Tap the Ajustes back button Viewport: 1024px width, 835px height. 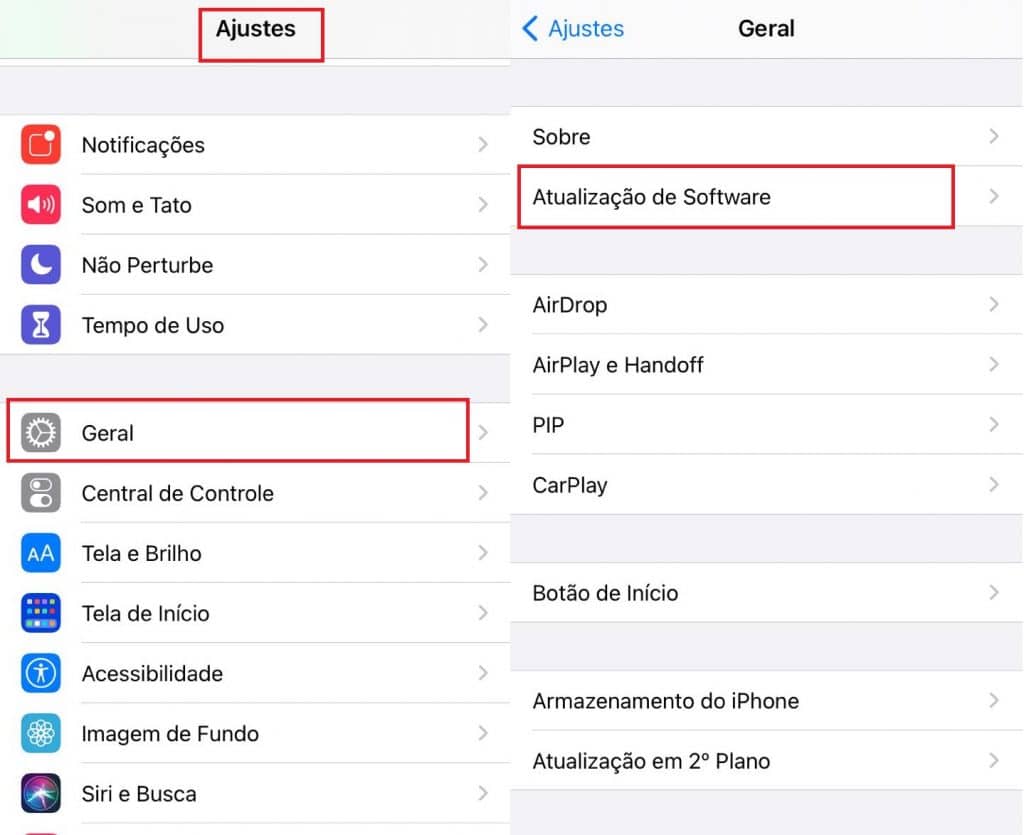click(571, 29)
